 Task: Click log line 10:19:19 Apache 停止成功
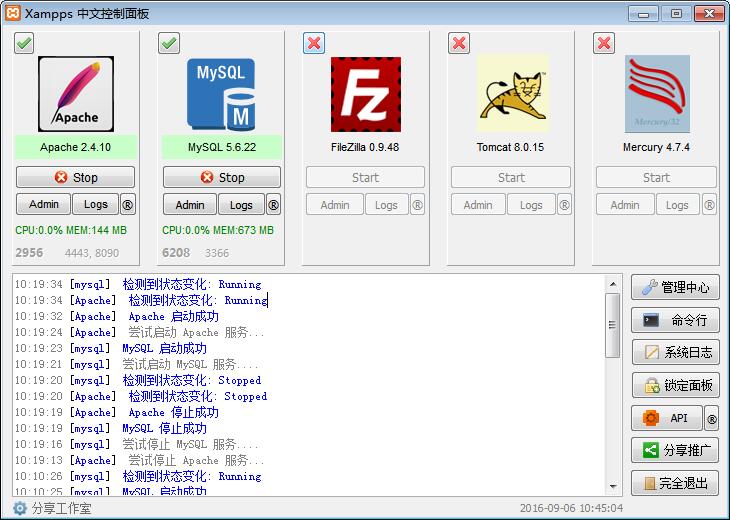tap(117, 412)
